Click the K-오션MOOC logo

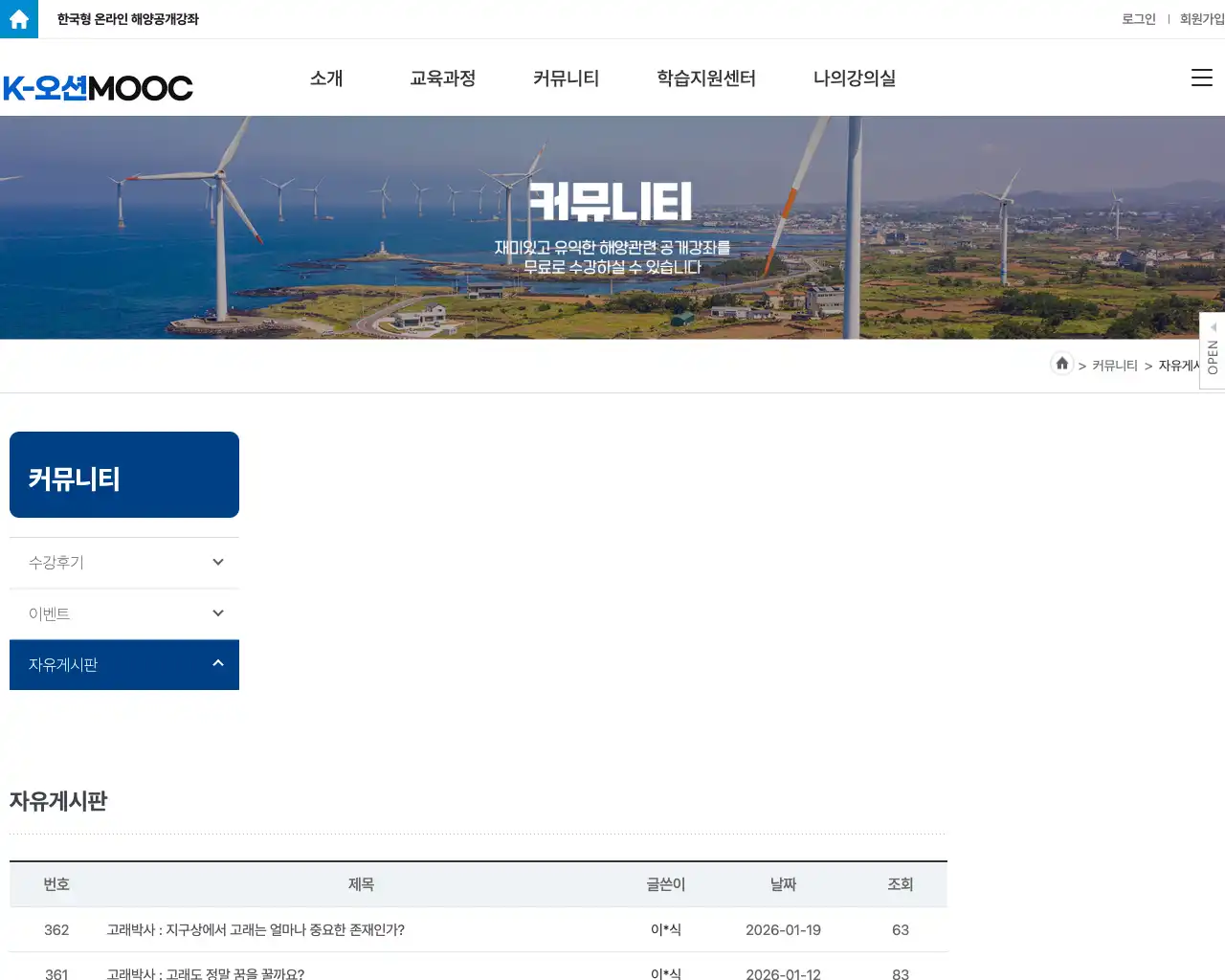point(98,88)
